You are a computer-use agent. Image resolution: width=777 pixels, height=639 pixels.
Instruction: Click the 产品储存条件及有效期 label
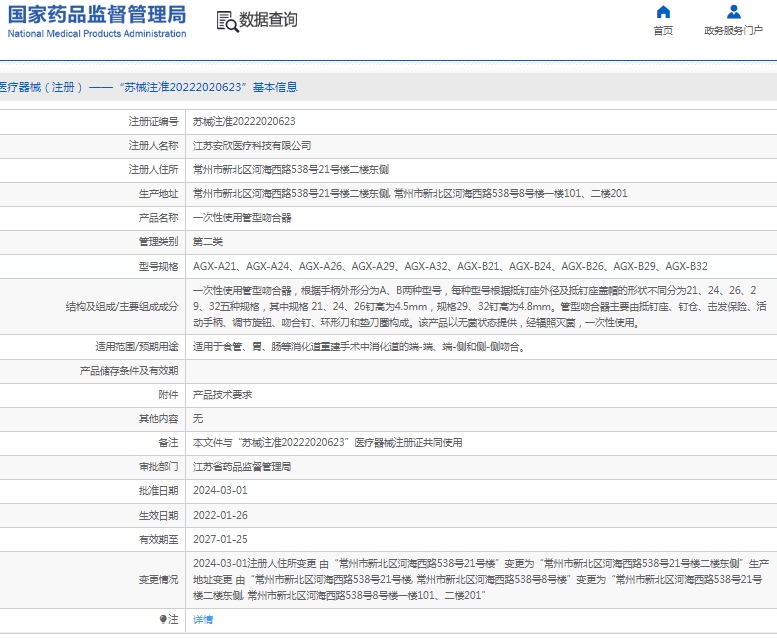(129, 371)
